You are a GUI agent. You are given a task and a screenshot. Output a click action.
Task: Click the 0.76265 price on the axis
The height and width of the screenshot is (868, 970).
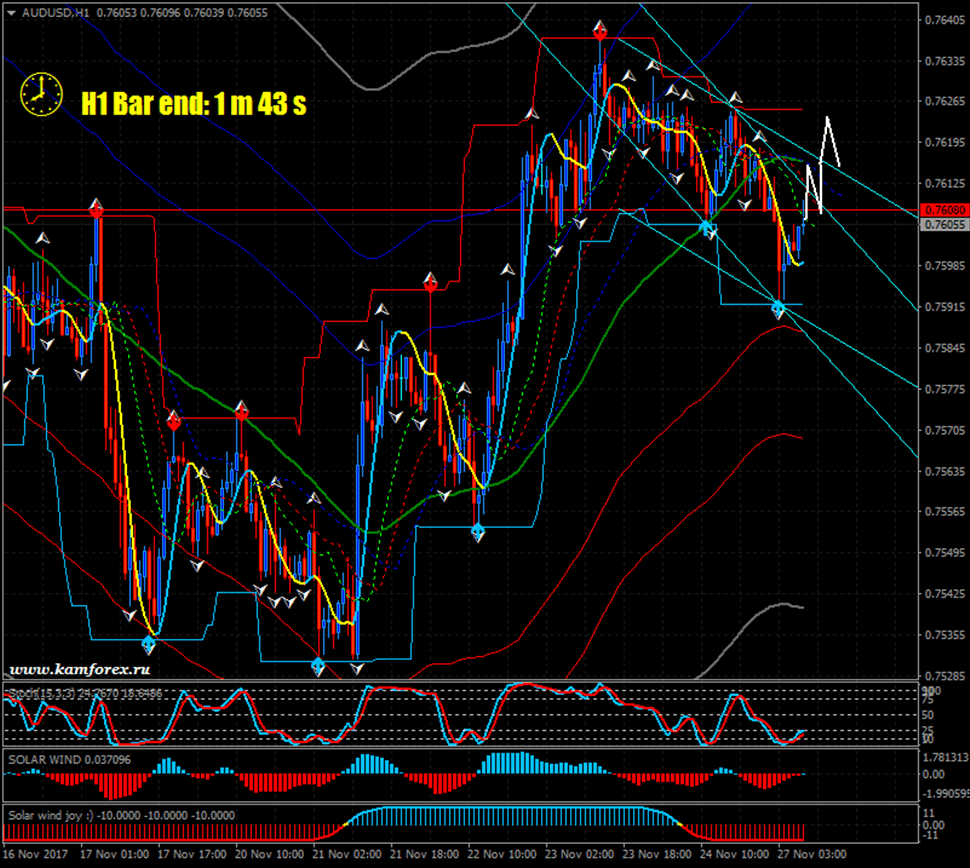[x=945, y=101]
